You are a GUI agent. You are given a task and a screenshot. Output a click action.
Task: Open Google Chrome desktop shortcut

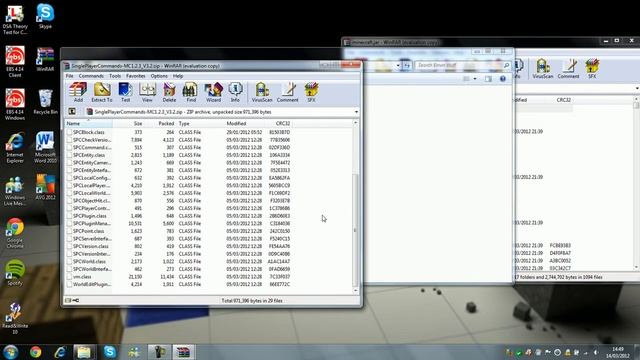(15, 233)
